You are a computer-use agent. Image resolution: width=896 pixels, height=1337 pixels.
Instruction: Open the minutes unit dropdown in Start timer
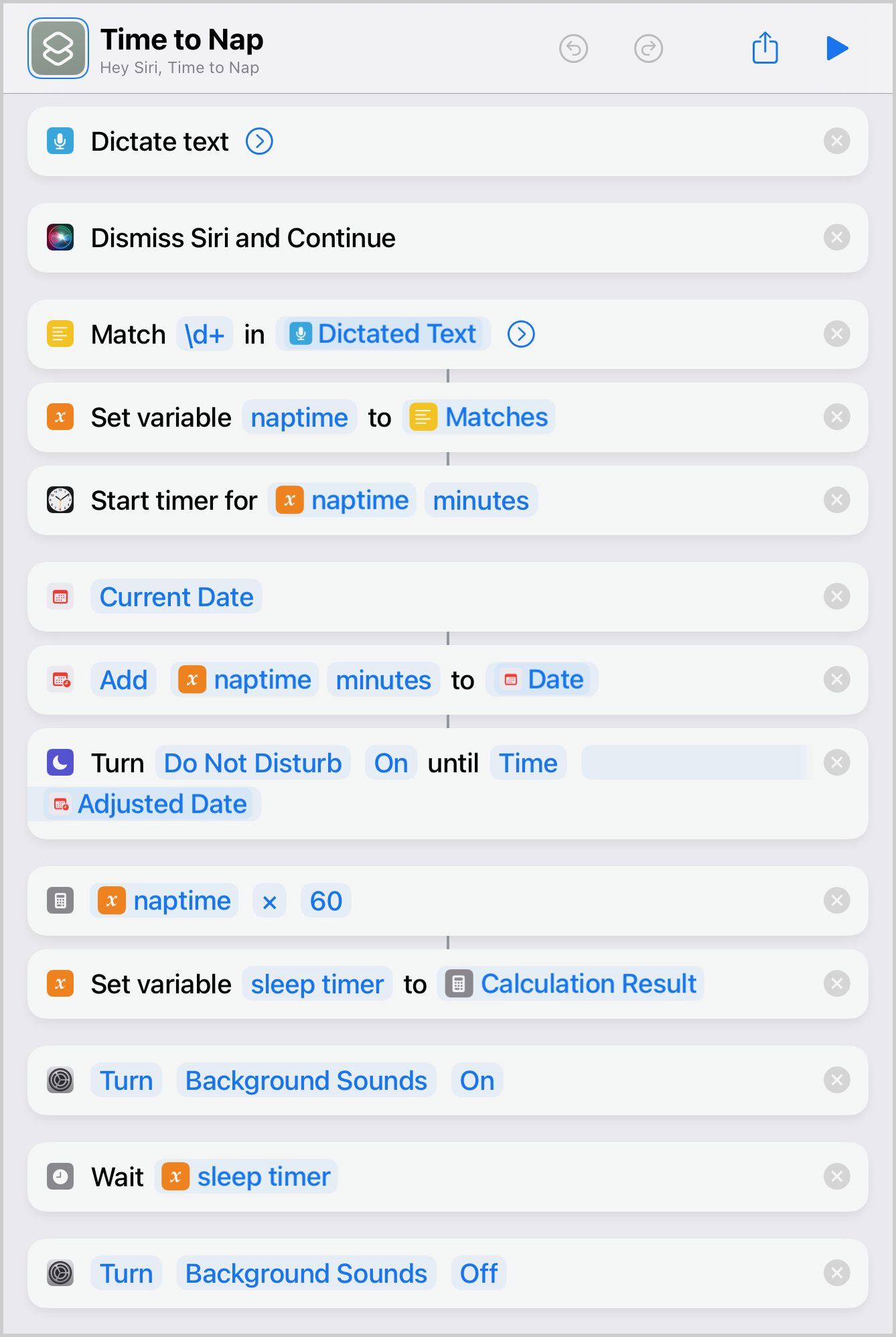[480, 500]
